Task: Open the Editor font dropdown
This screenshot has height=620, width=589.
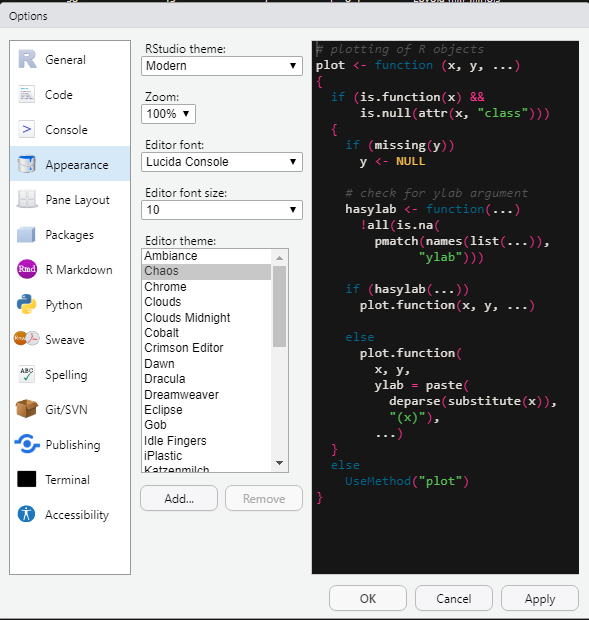Action: [222, 162]
